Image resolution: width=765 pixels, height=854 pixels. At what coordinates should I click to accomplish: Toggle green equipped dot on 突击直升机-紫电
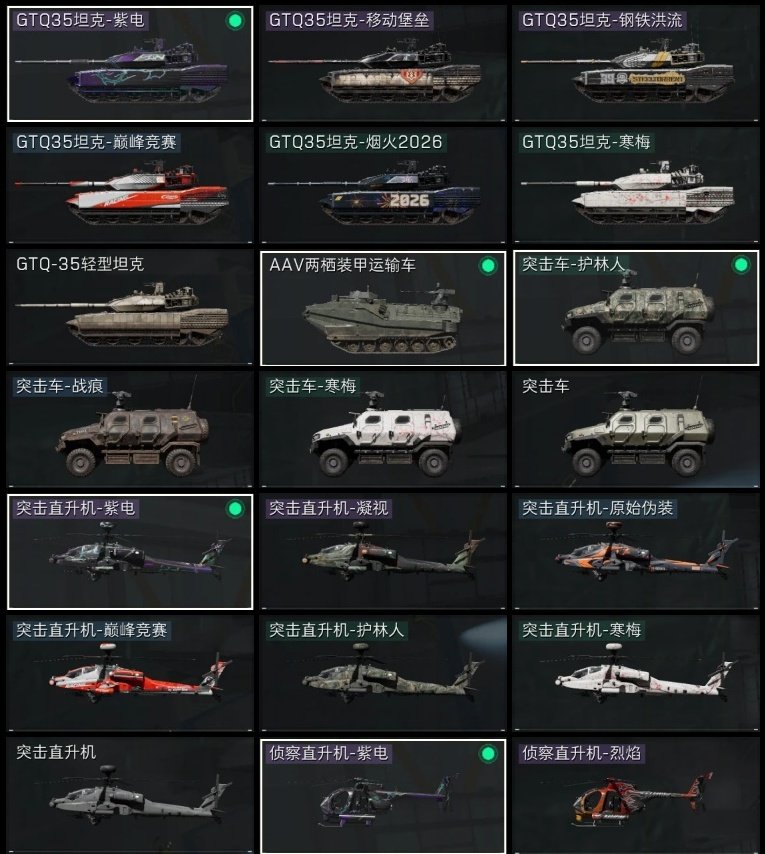[235, 509]
